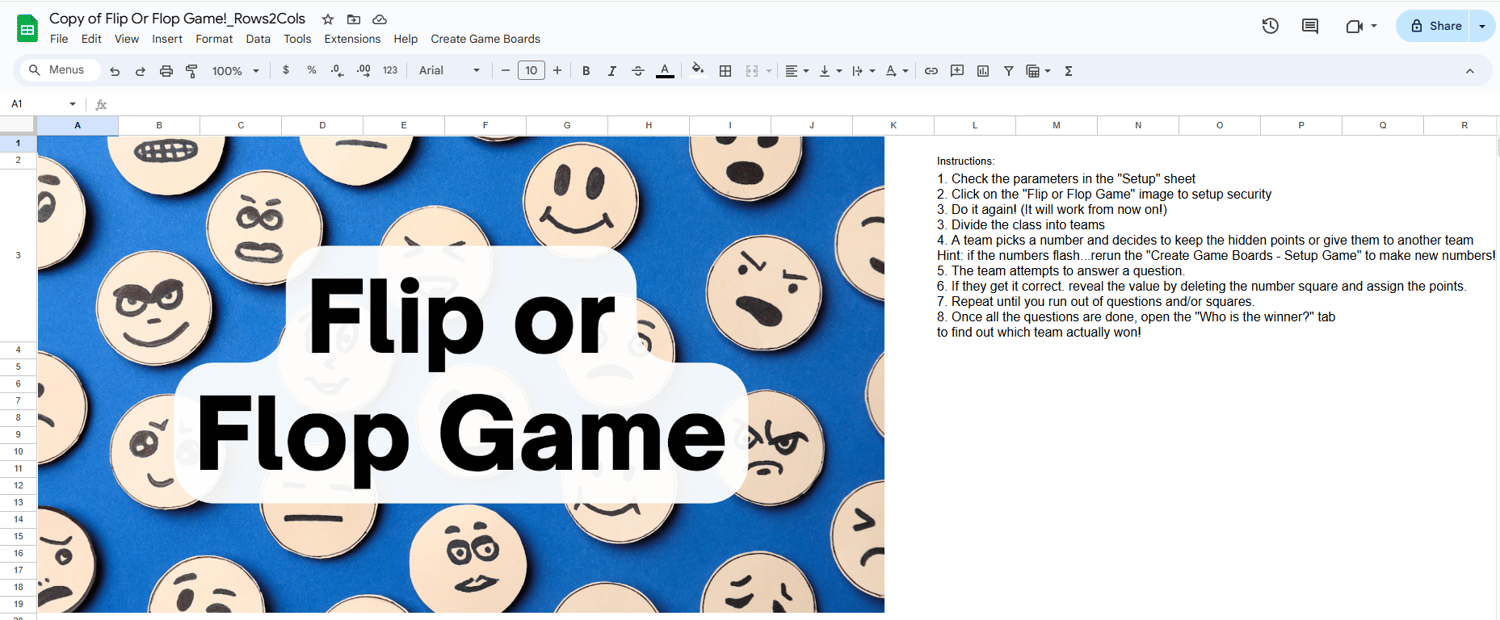Image resolution: width=1500 pixels, height=620 pixels.
Task: Open the zoom 100% dropdown
Action: pyautogui.click(x=236, y=71)
